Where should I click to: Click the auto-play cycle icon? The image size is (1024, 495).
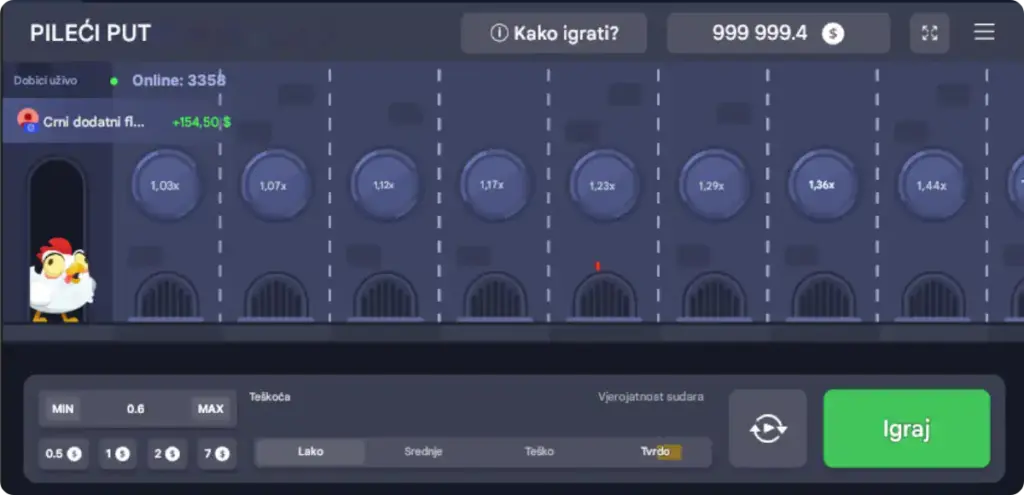[768, 429]
